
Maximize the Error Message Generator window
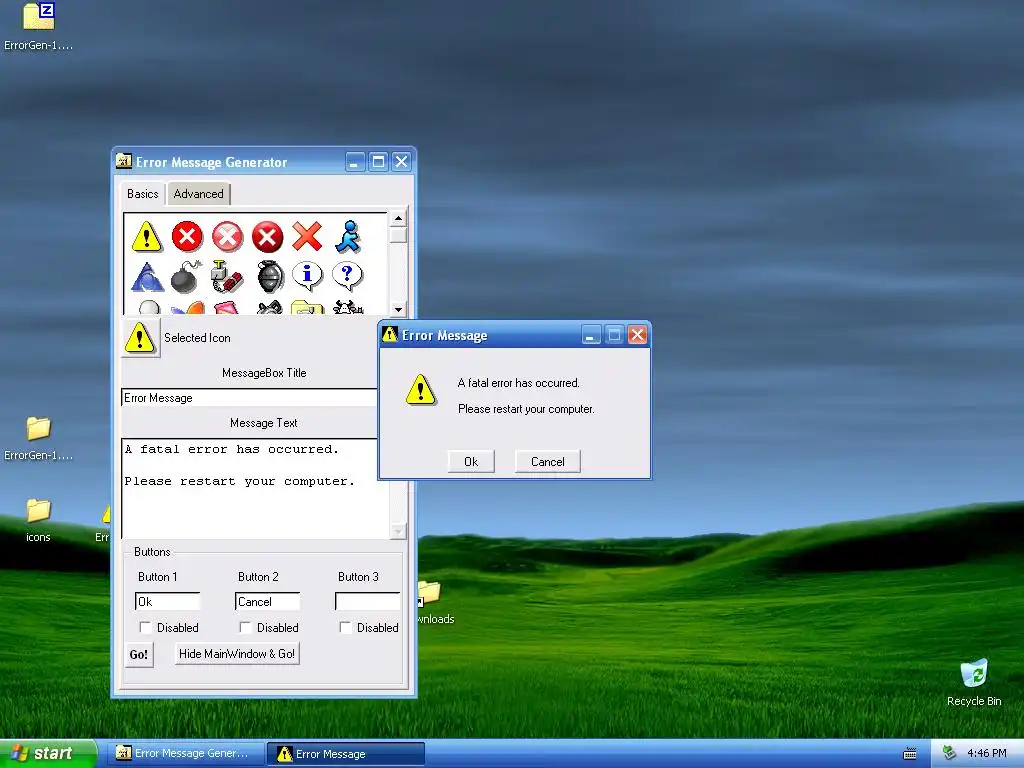coord(377,161)
